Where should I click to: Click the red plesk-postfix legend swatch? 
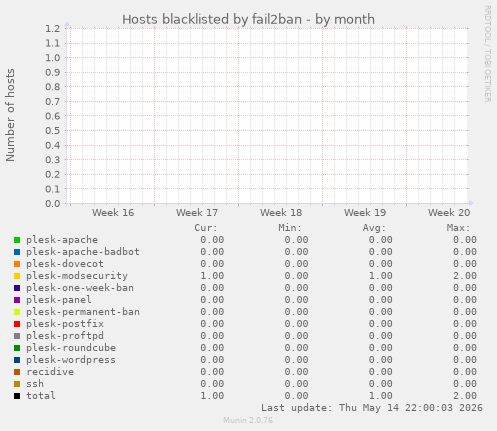click(x=17, y=324)
